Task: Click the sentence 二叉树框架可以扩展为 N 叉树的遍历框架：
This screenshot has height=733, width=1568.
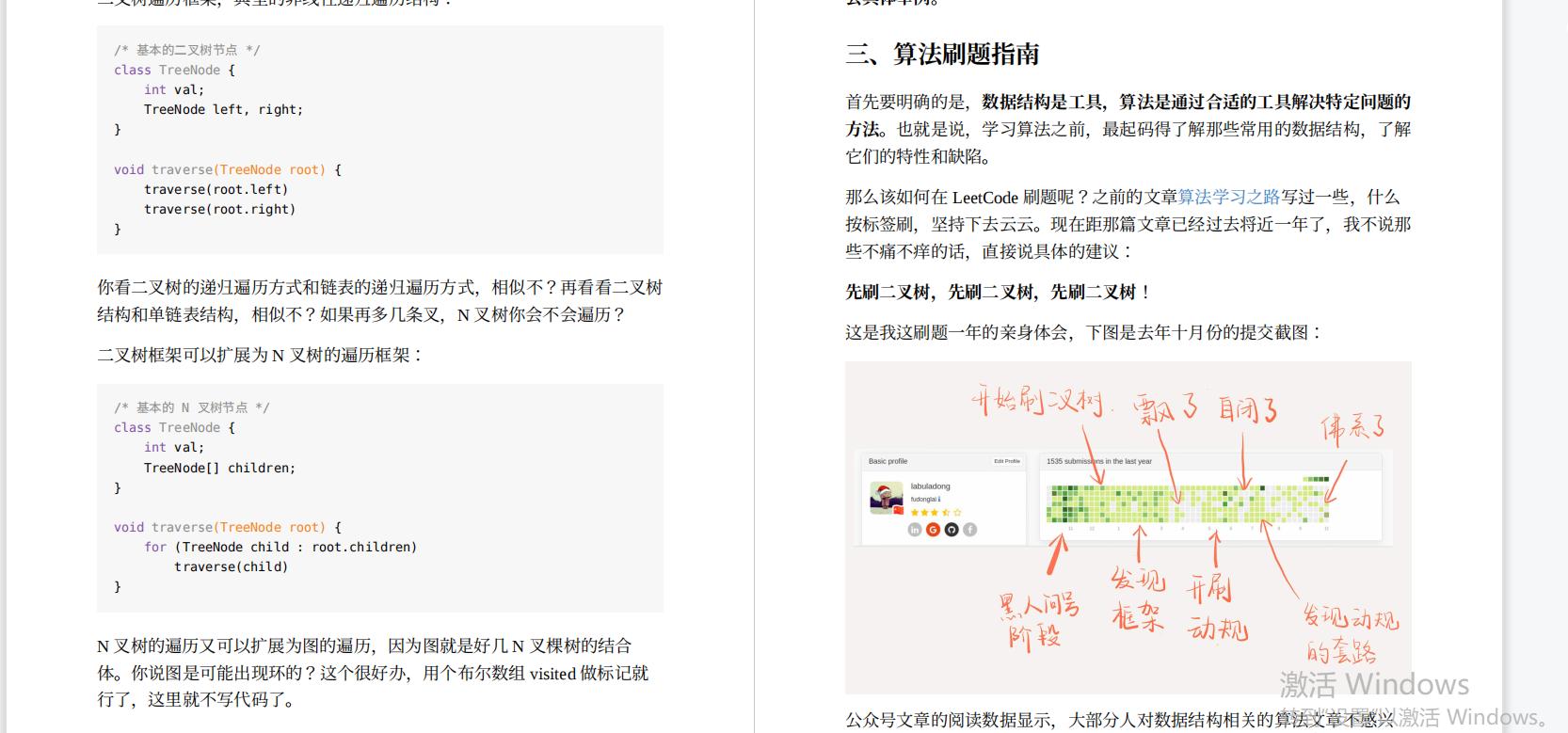Action: click(x=261, y=355)
